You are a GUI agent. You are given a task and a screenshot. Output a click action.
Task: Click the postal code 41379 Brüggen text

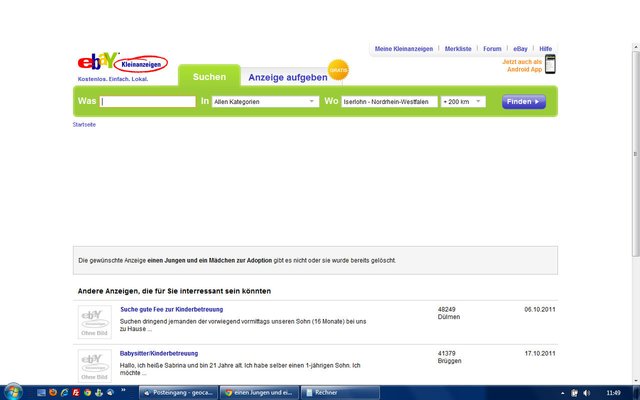(449, 357)
